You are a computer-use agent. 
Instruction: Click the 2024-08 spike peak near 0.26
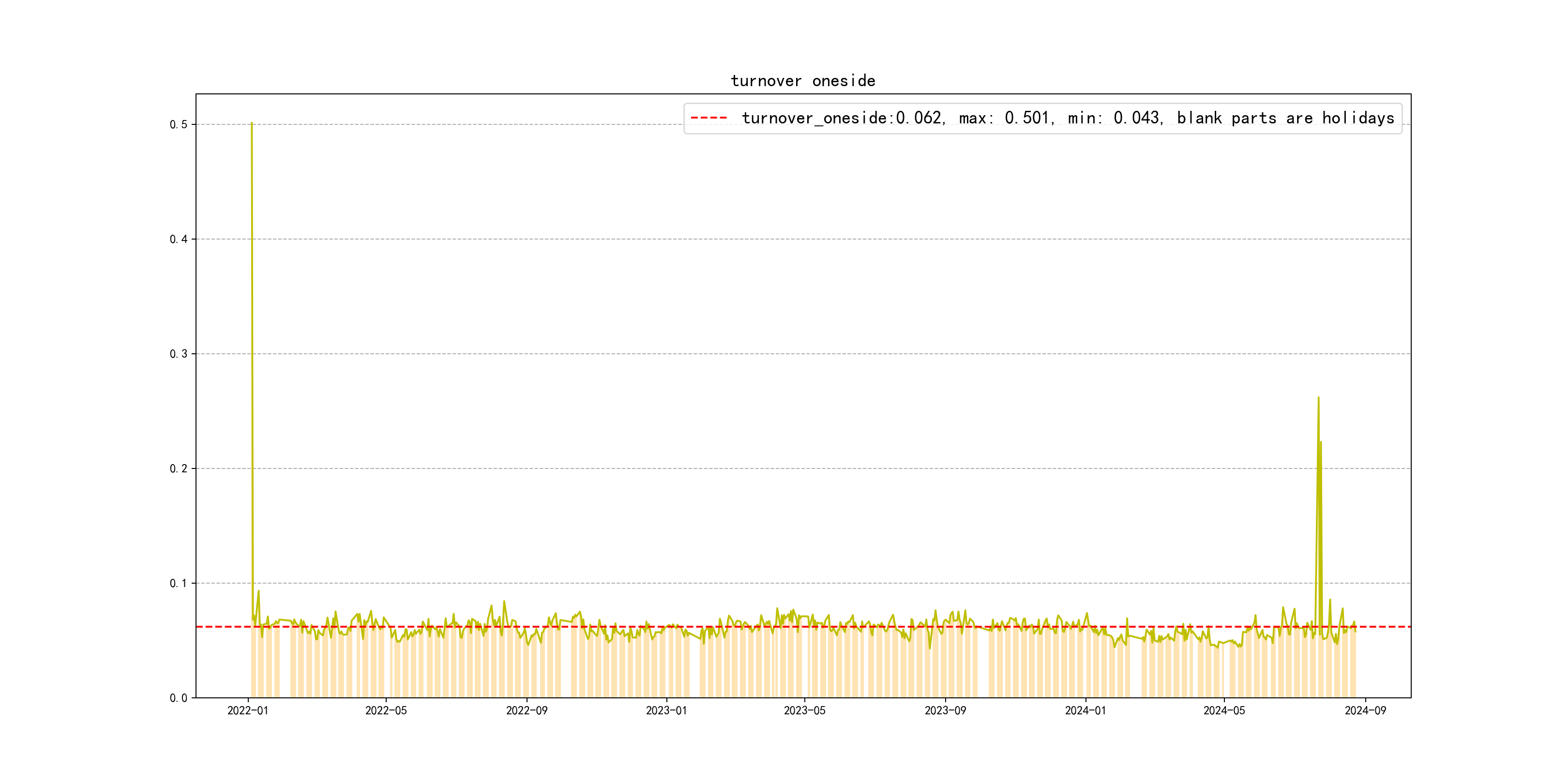1318,398
